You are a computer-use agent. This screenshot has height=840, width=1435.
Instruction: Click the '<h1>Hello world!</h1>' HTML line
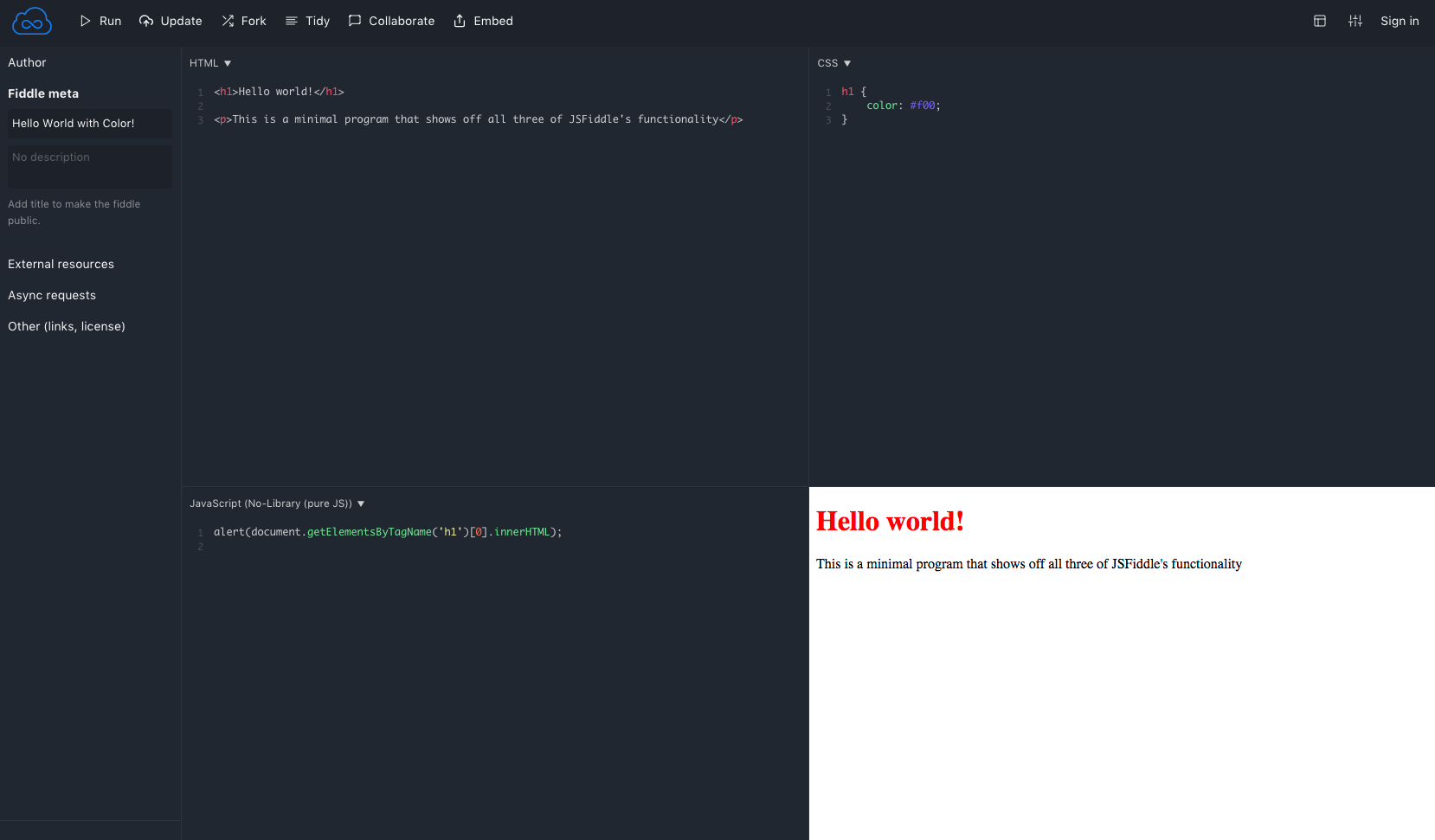click(279, 92)
